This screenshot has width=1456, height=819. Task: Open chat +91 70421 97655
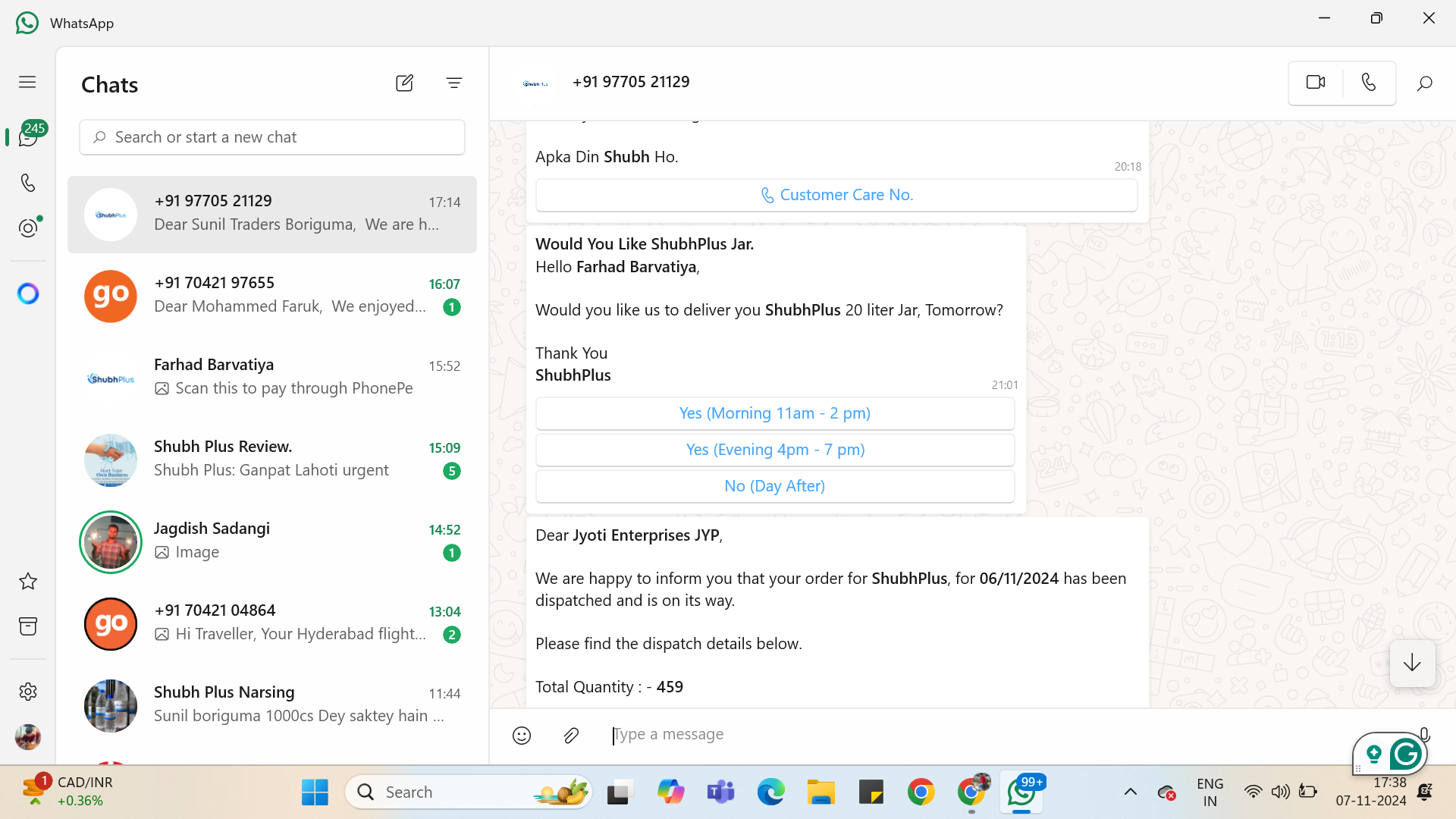tap(272, 297)
